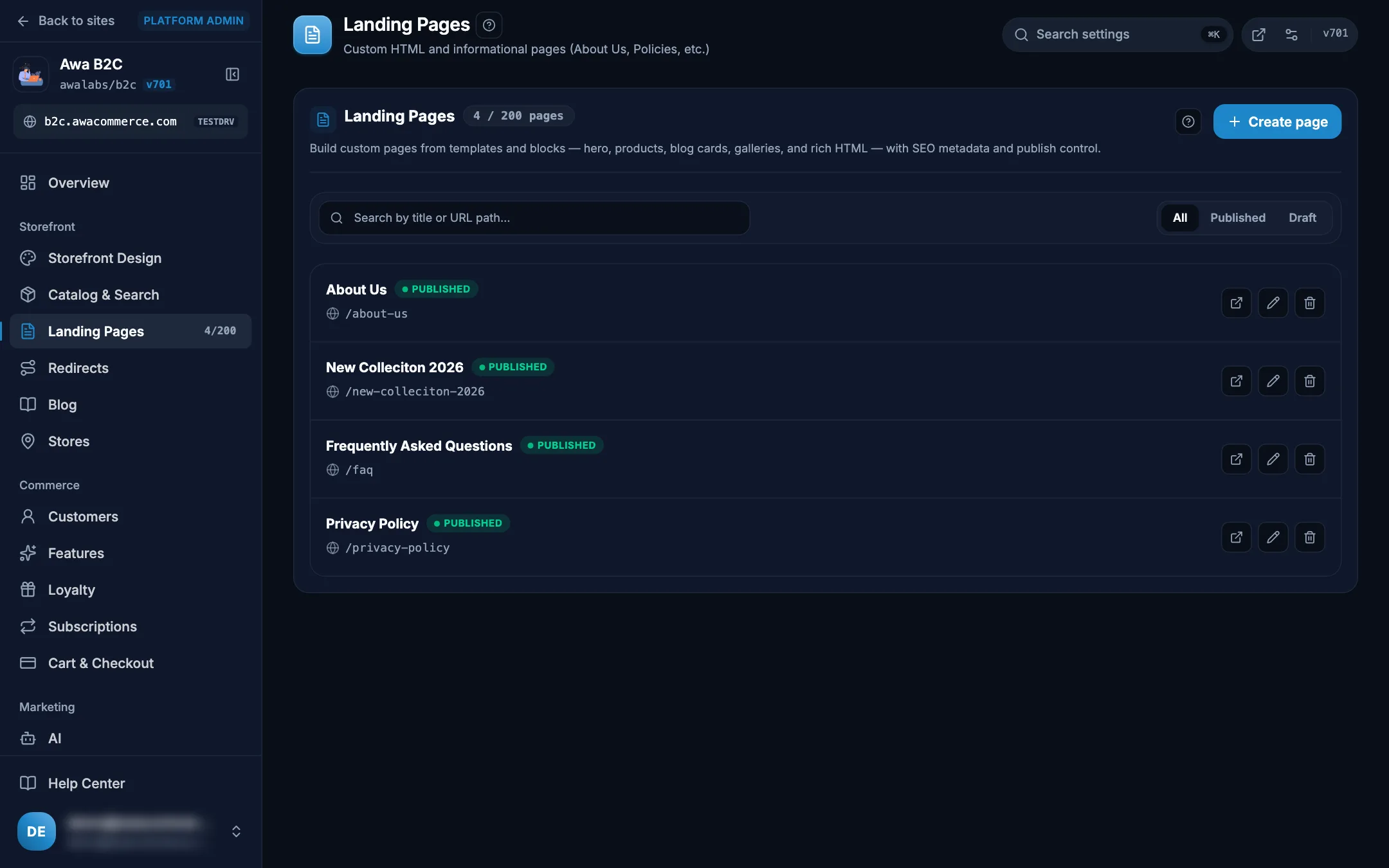This screenshot has height=868, width=1389.
Task: Delete the New Colleciton 2026 page
Action: (1309, 381)
